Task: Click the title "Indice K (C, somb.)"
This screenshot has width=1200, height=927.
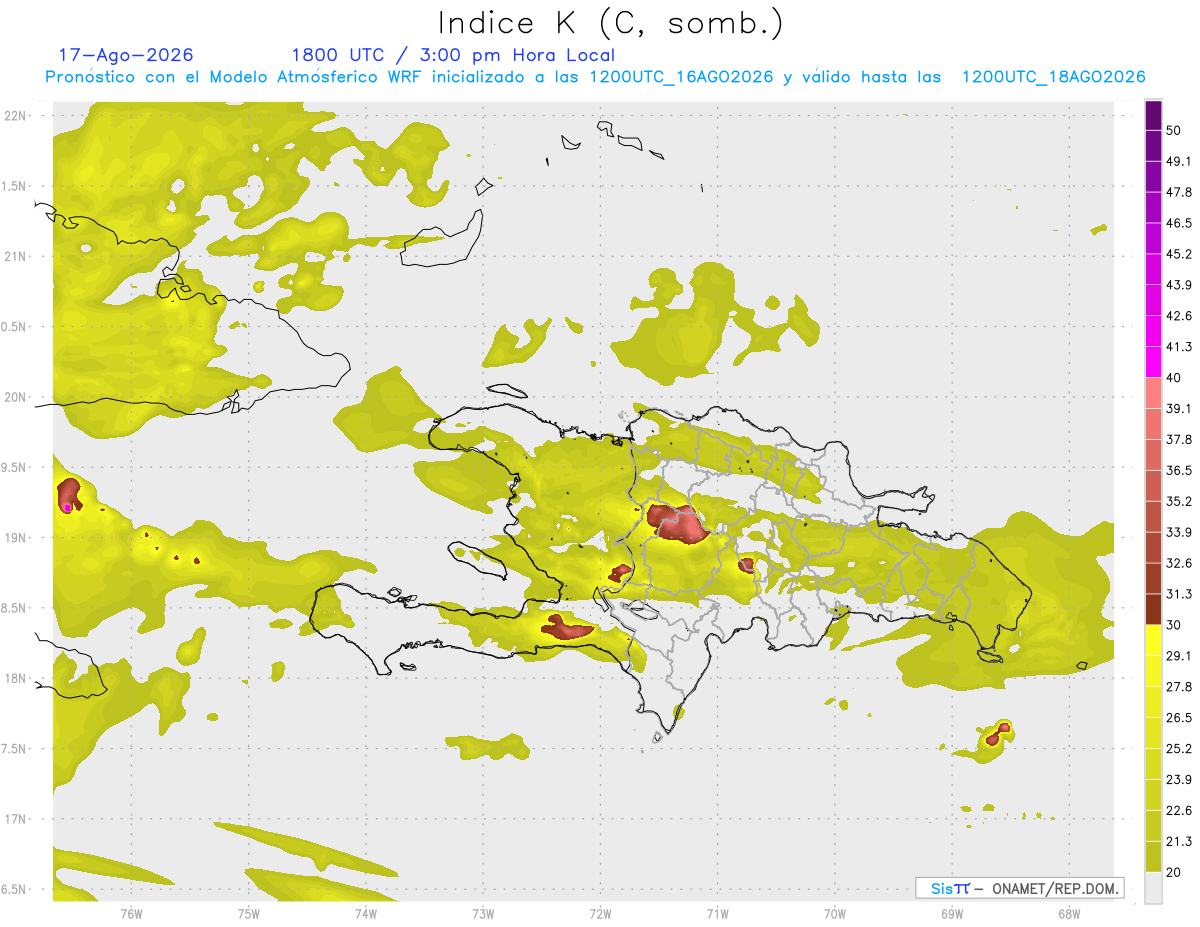Action: [611, 24]
